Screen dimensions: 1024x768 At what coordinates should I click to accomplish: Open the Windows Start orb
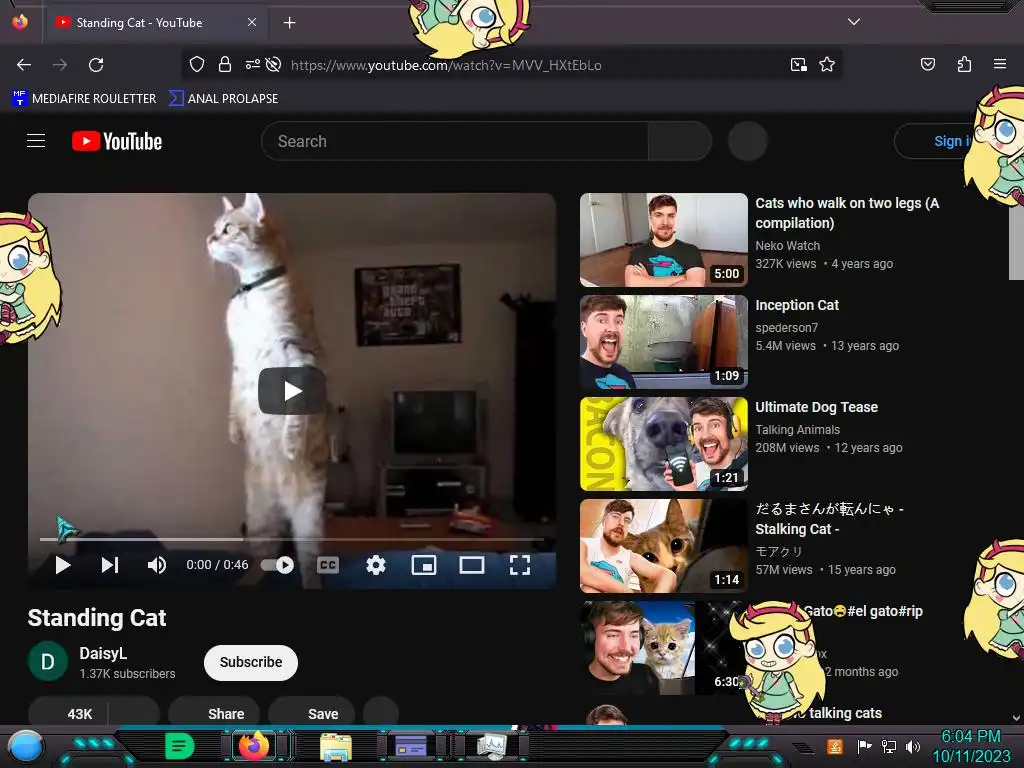click(x=25, y=746)
